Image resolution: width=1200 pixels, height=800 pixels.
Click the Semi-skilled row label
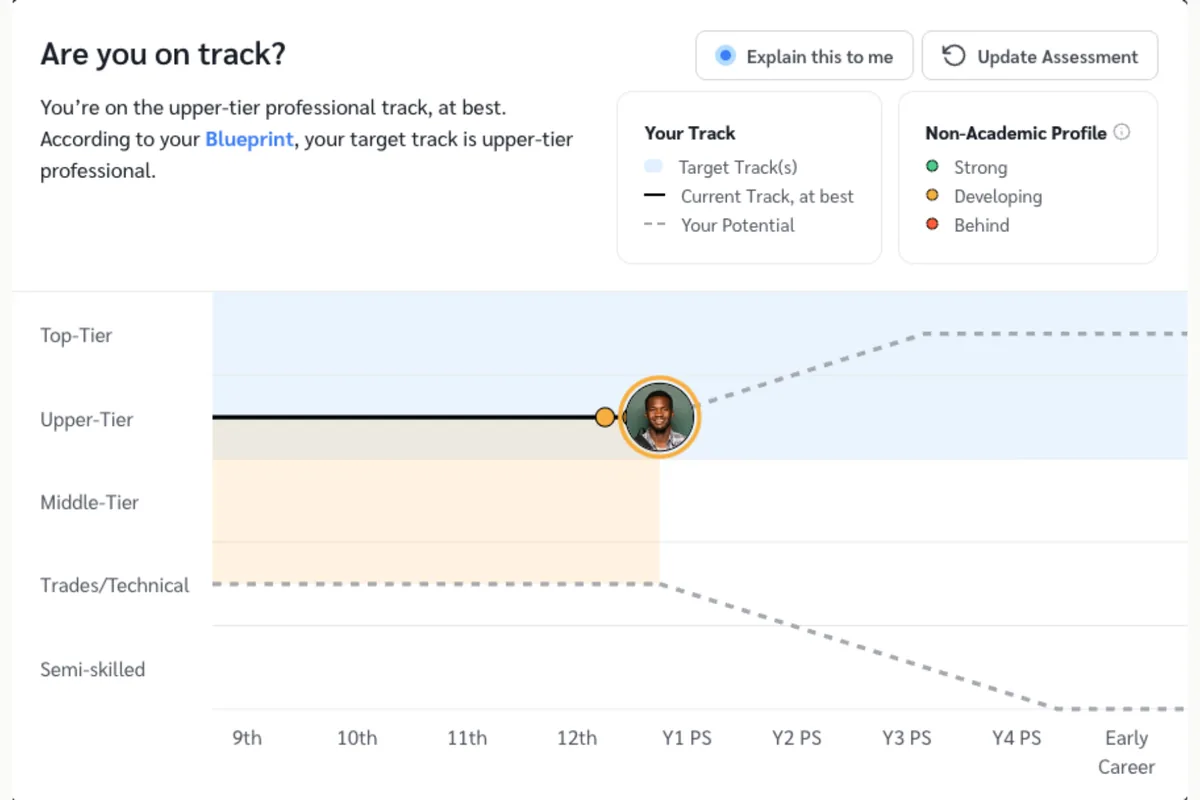(92, 669)
